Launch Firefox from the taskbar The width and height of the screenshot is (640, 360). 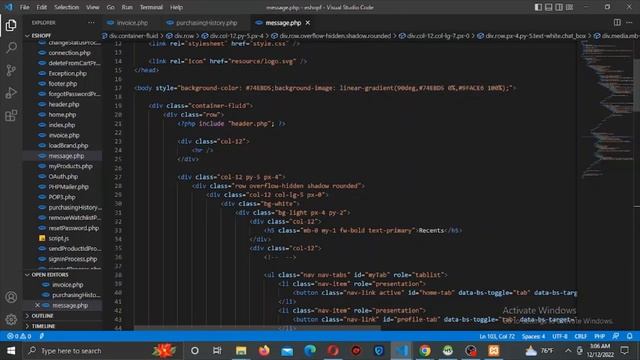pyautogui.click(x=264, y=351)
